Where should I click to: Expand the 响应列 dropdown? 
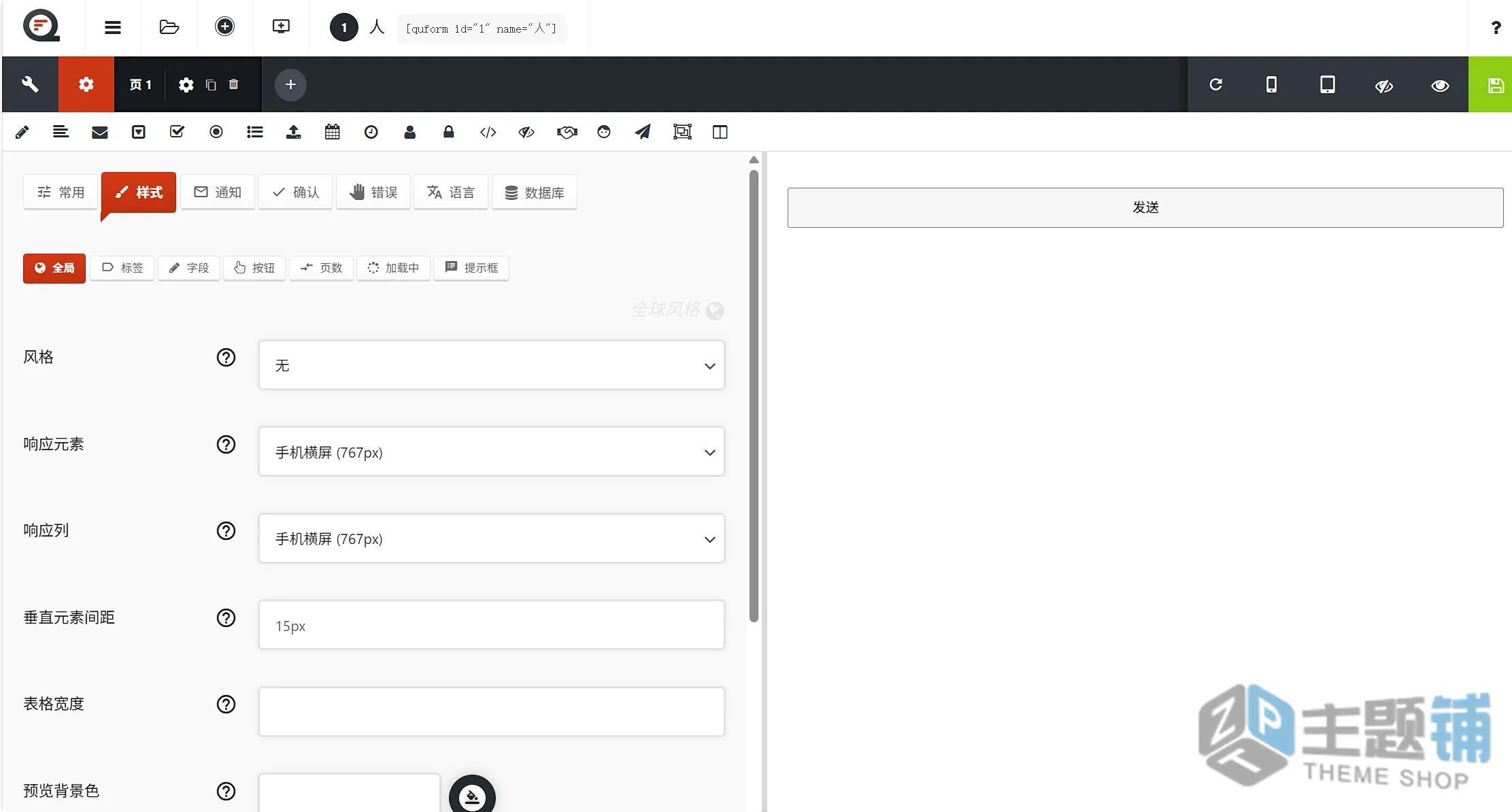coord(492,539)
